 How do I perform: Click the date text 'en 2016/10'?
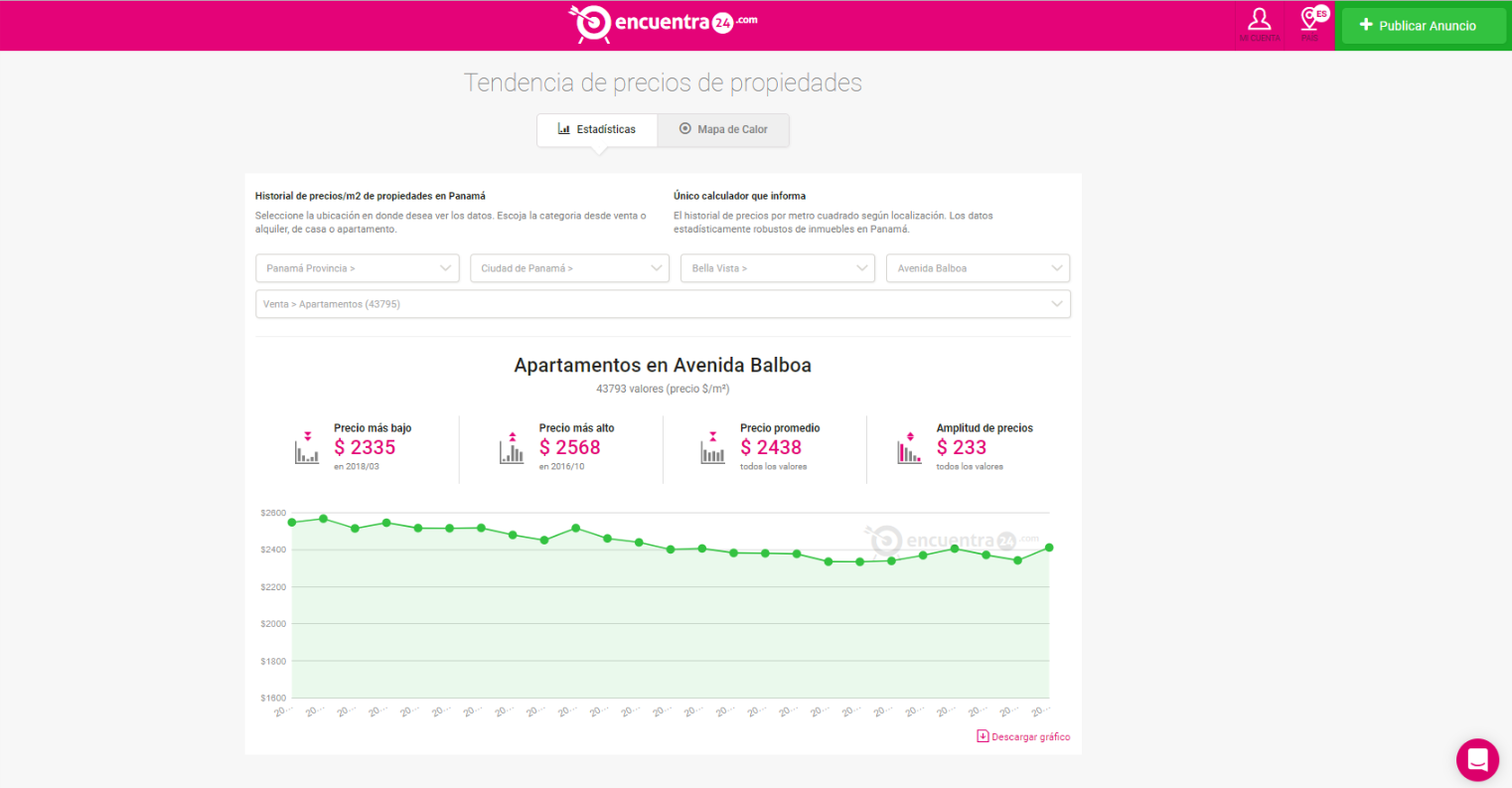pos(562,467)
